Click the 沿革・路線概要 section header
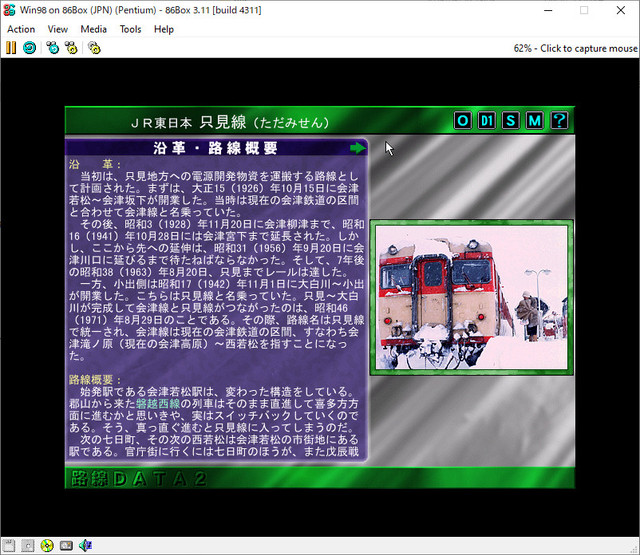Screen dimensions: 640x555 (216, 148)
